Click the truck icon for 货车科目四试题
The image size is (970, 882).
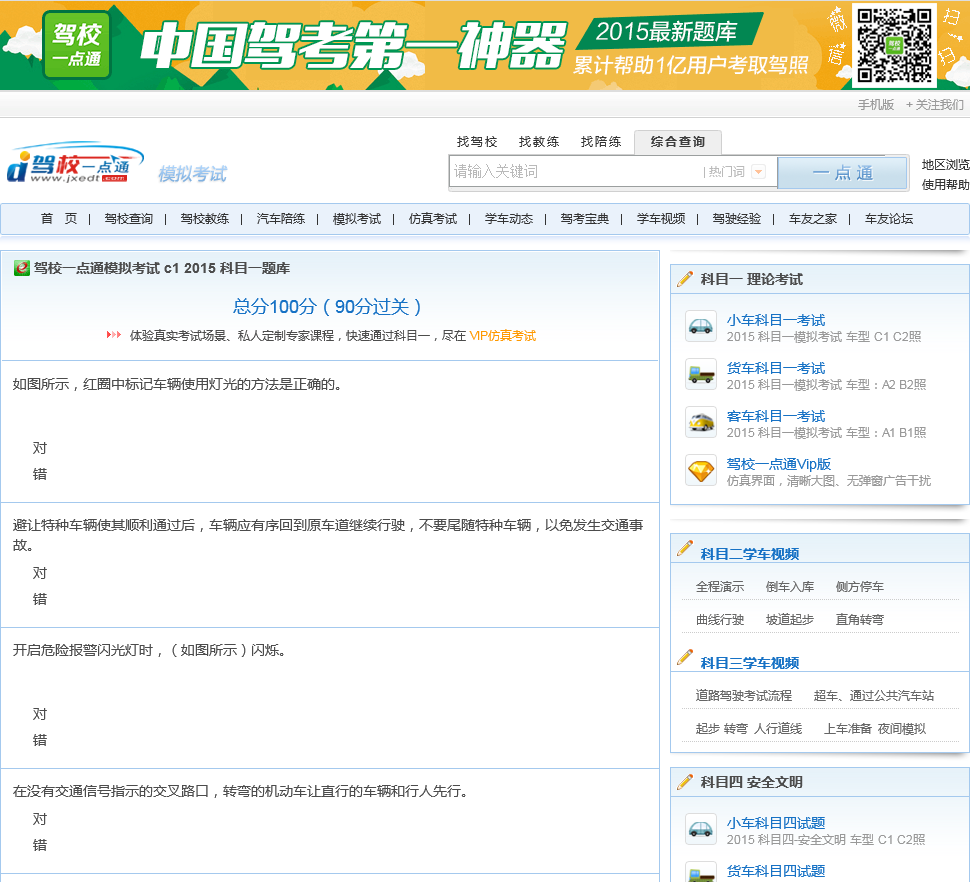(x=701, y=871)
